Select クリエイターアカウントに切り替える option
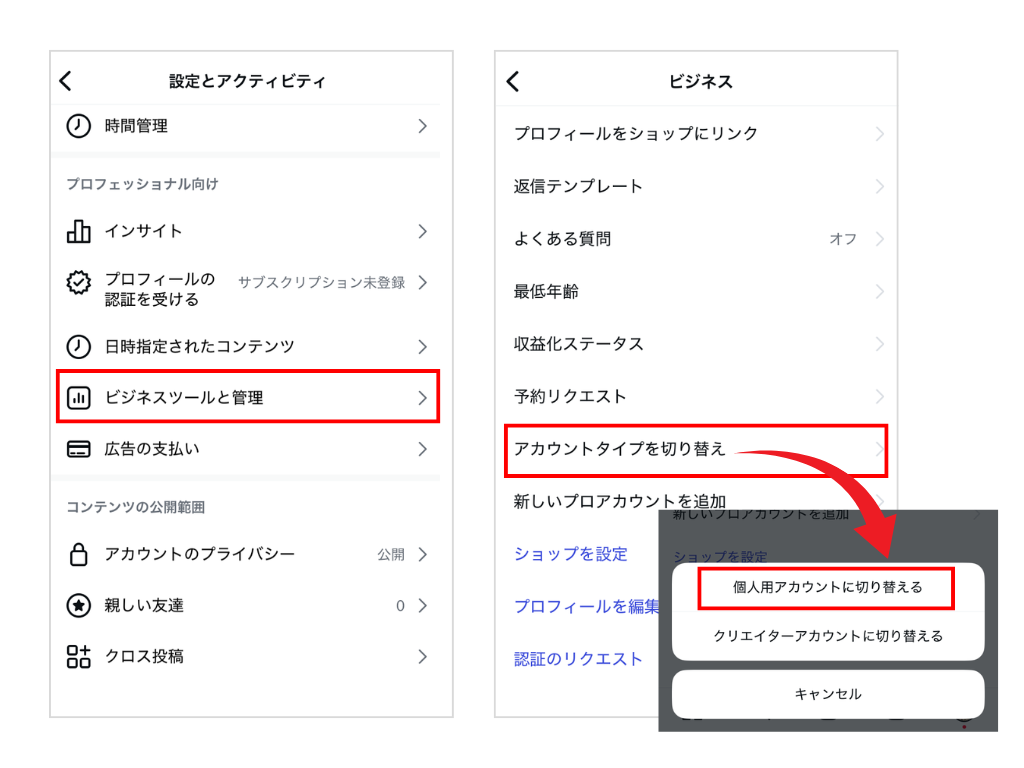Viewport: 1024px width, 768px height. 828,634
